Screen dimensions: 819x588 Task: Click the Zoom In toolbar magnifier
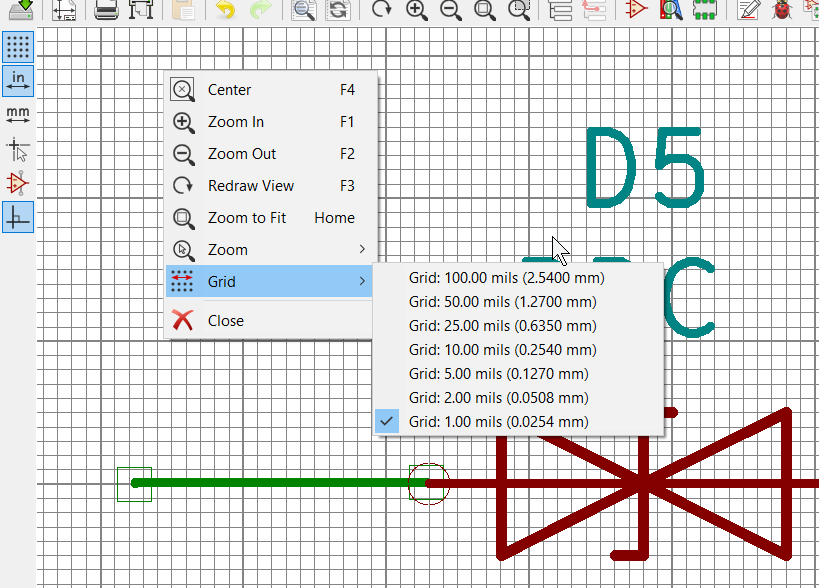coord(416,10)
